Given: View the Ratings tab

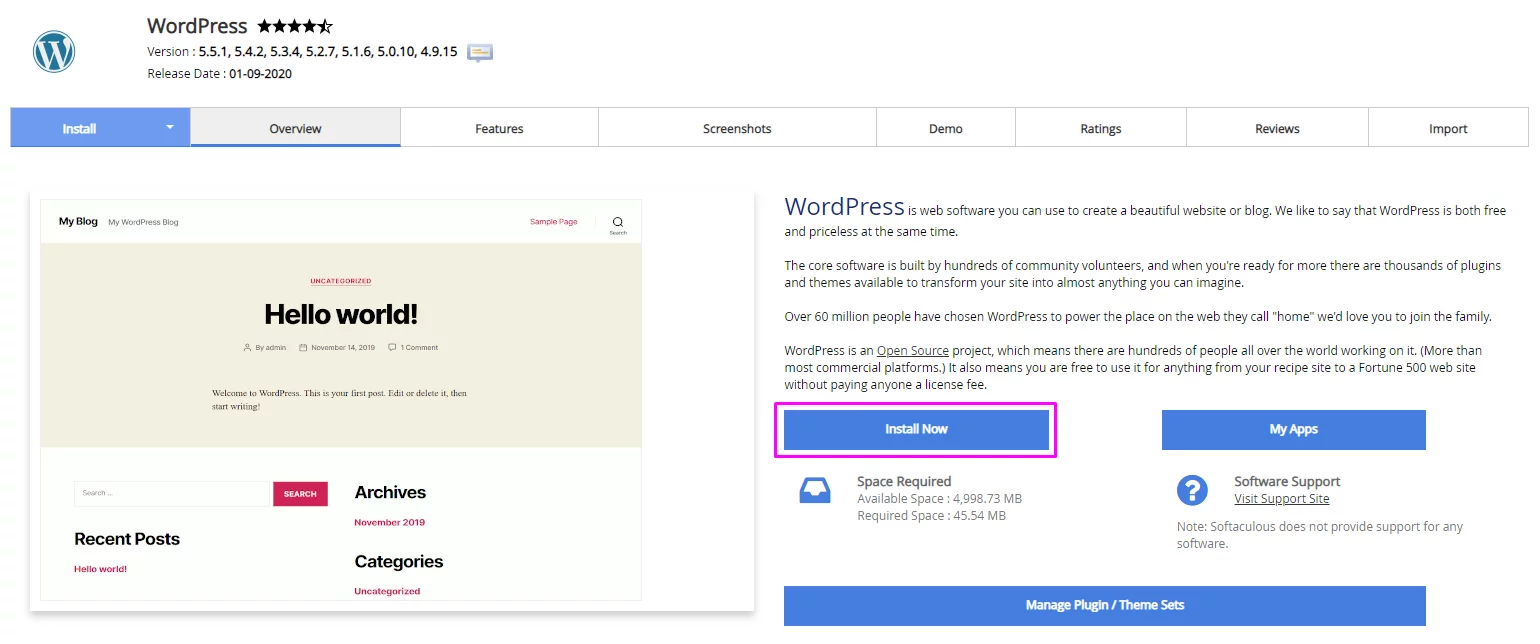Looking at the screenshot, I should (1100, 128).
